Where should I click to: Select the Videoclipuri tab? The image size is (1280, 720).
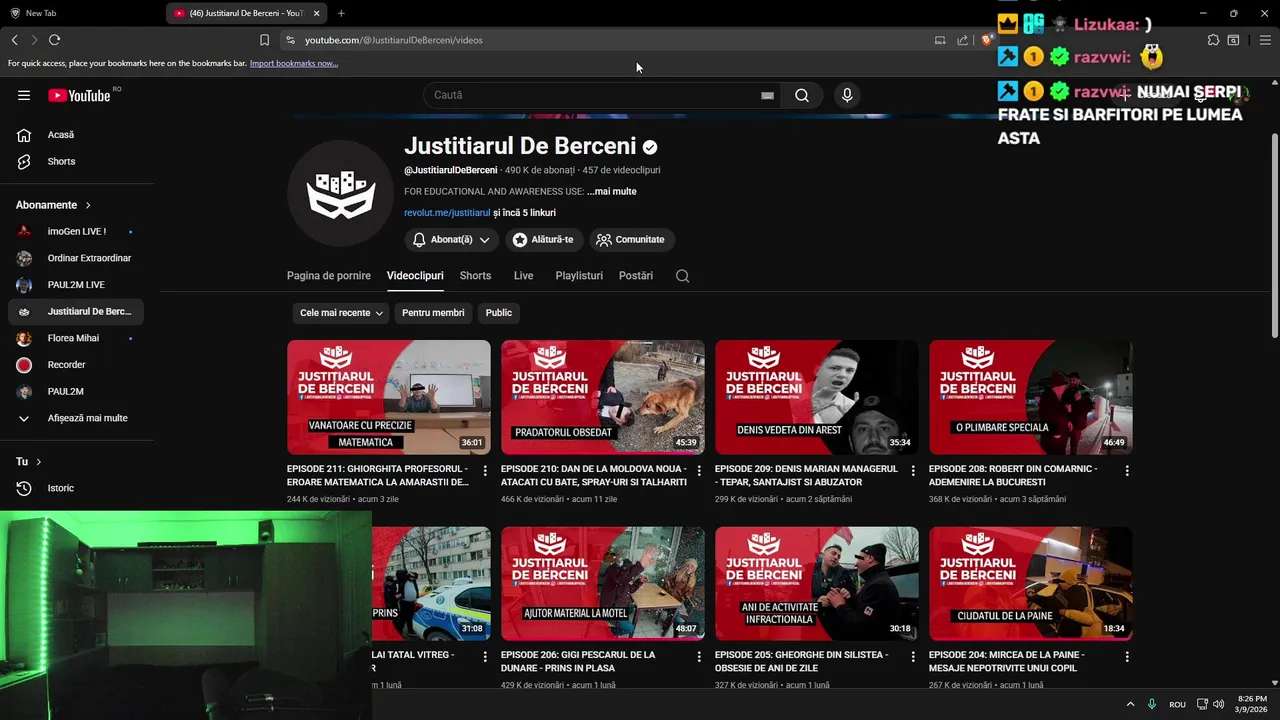pyautogui.click(x=415, y=276)
